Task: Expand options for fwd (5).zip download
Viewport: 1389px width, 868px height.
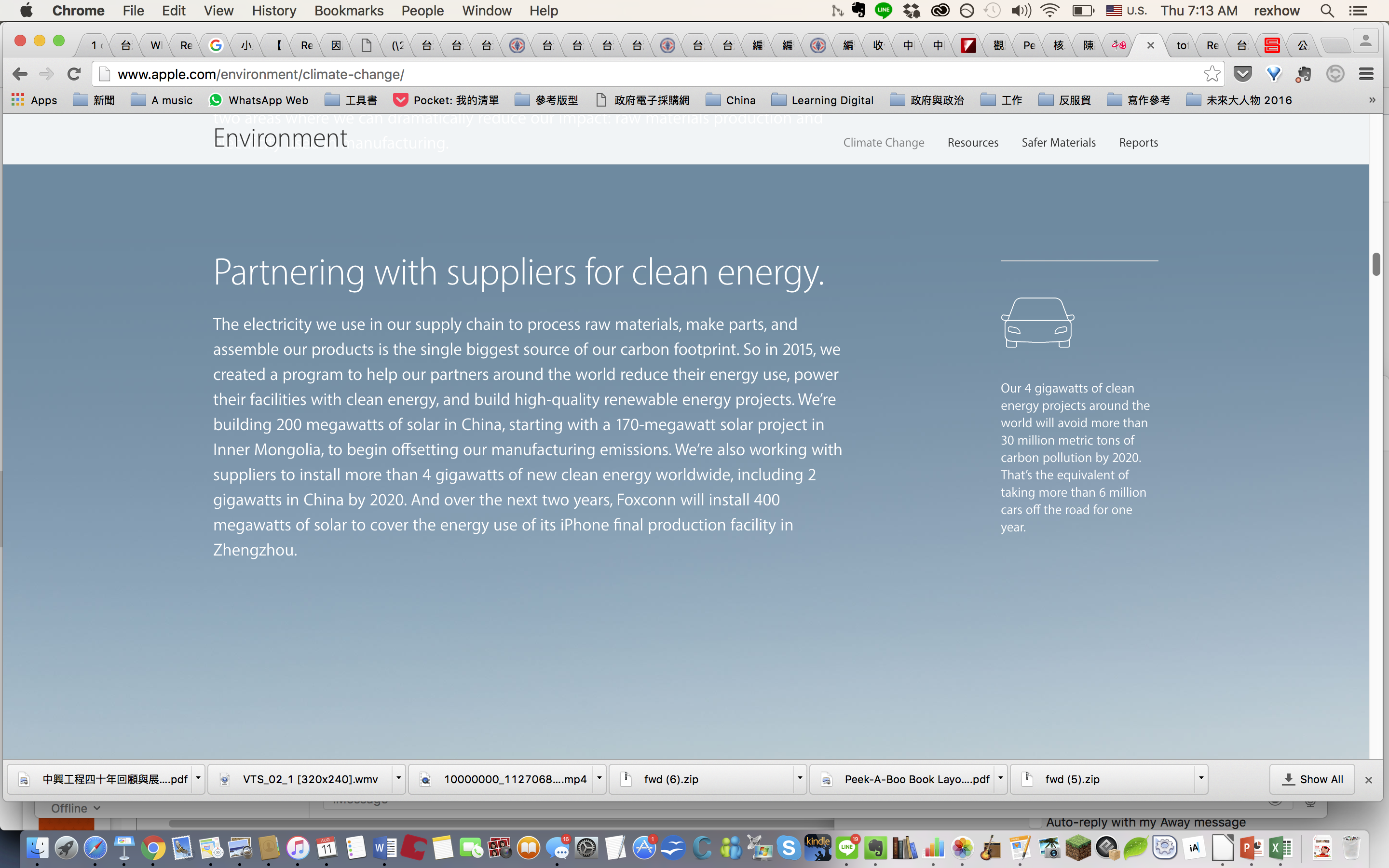Action: point(1201,778)
